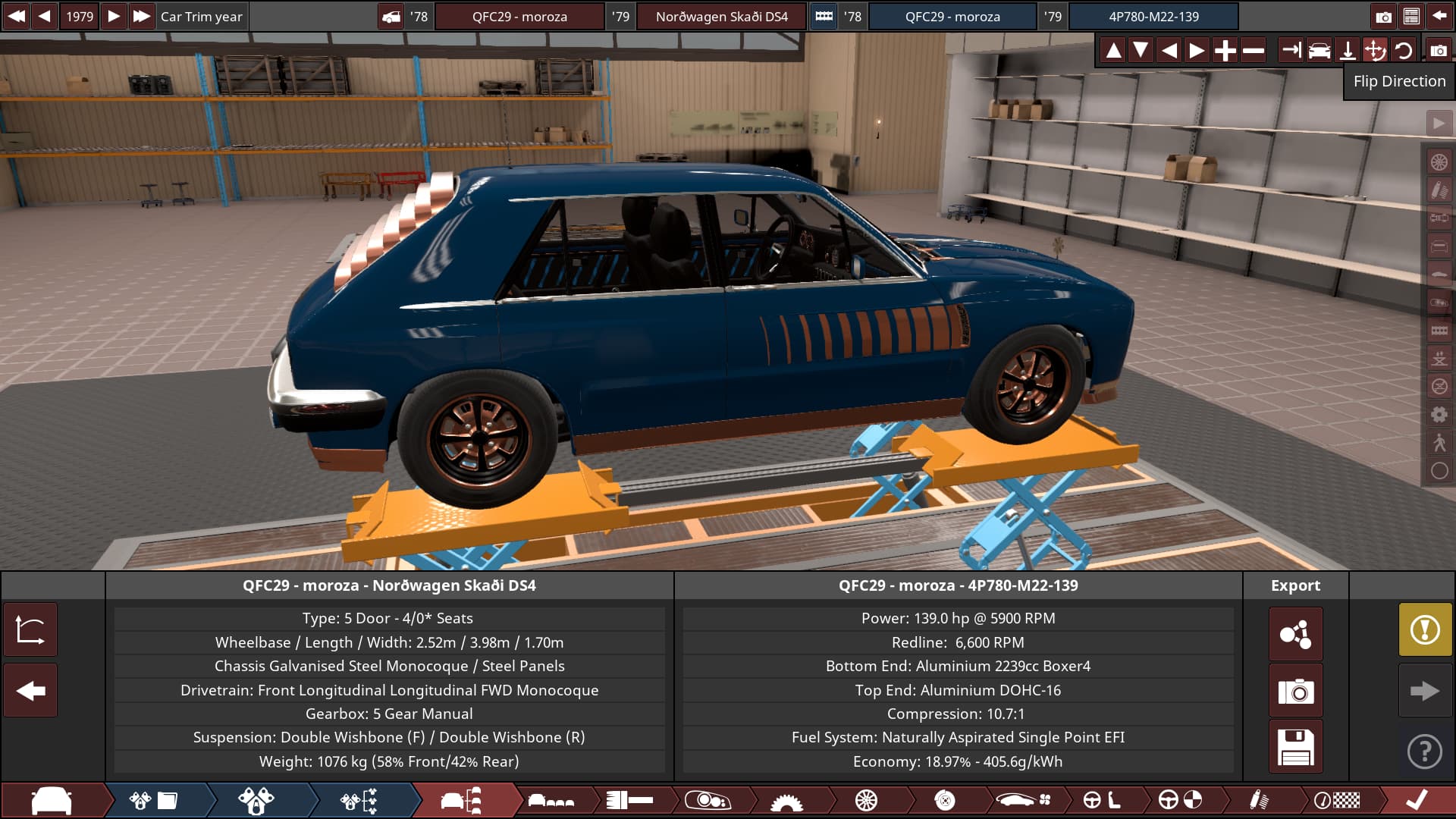Open the 4P780-M22-139 engine variant selector
The width and height of the screenshot is (1456, 819).
pos(1153,16)
